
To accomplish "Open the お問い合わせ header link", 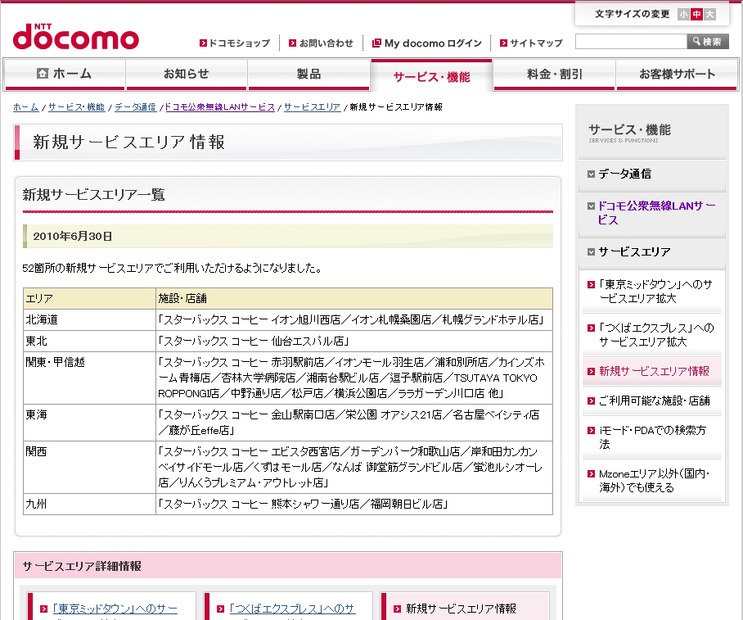I will click(326, 43).
